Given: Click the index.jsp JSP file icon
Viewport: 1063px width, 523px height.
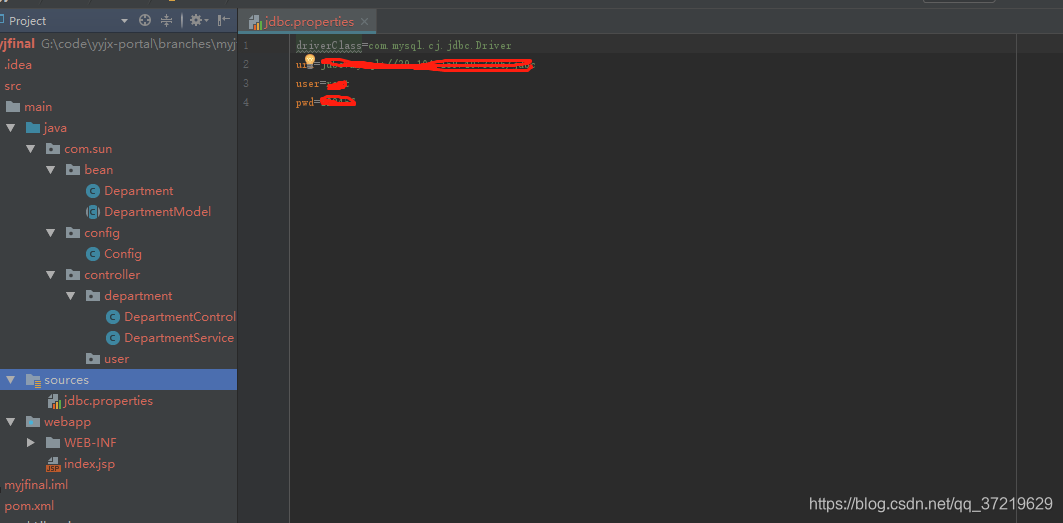Looking at the screenshot, I should click(53, 465).
